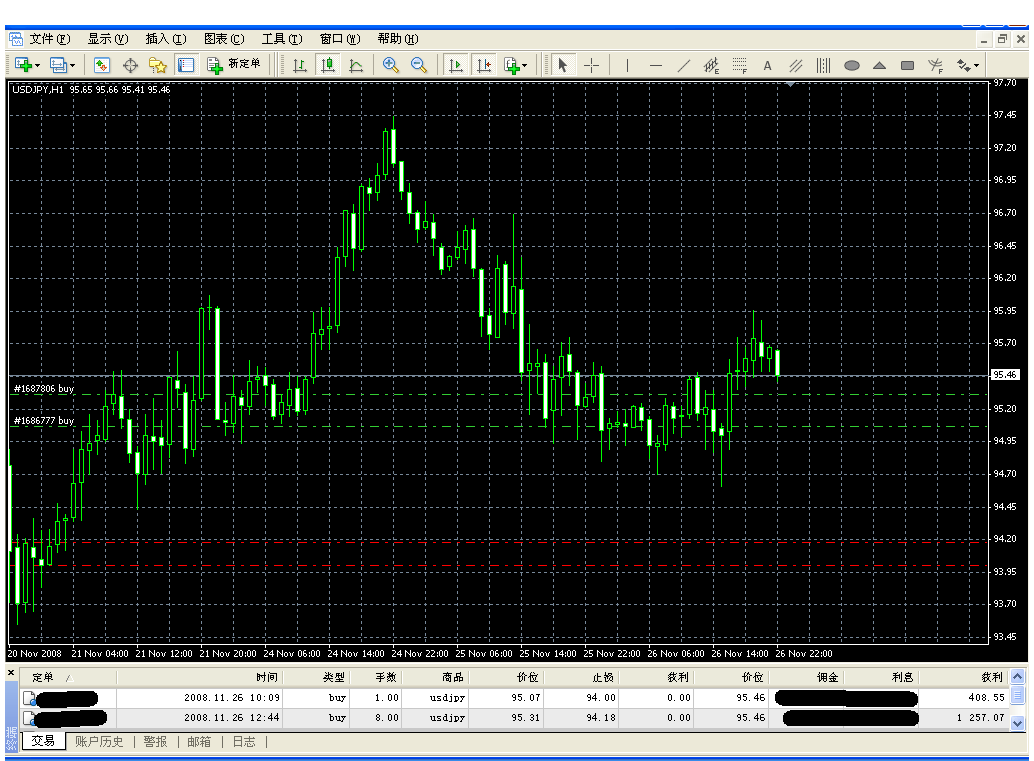The image size is (1034, 761).
Task: Close the terminal panel with X
Action: pyautogui.click(x=11, y=673)
